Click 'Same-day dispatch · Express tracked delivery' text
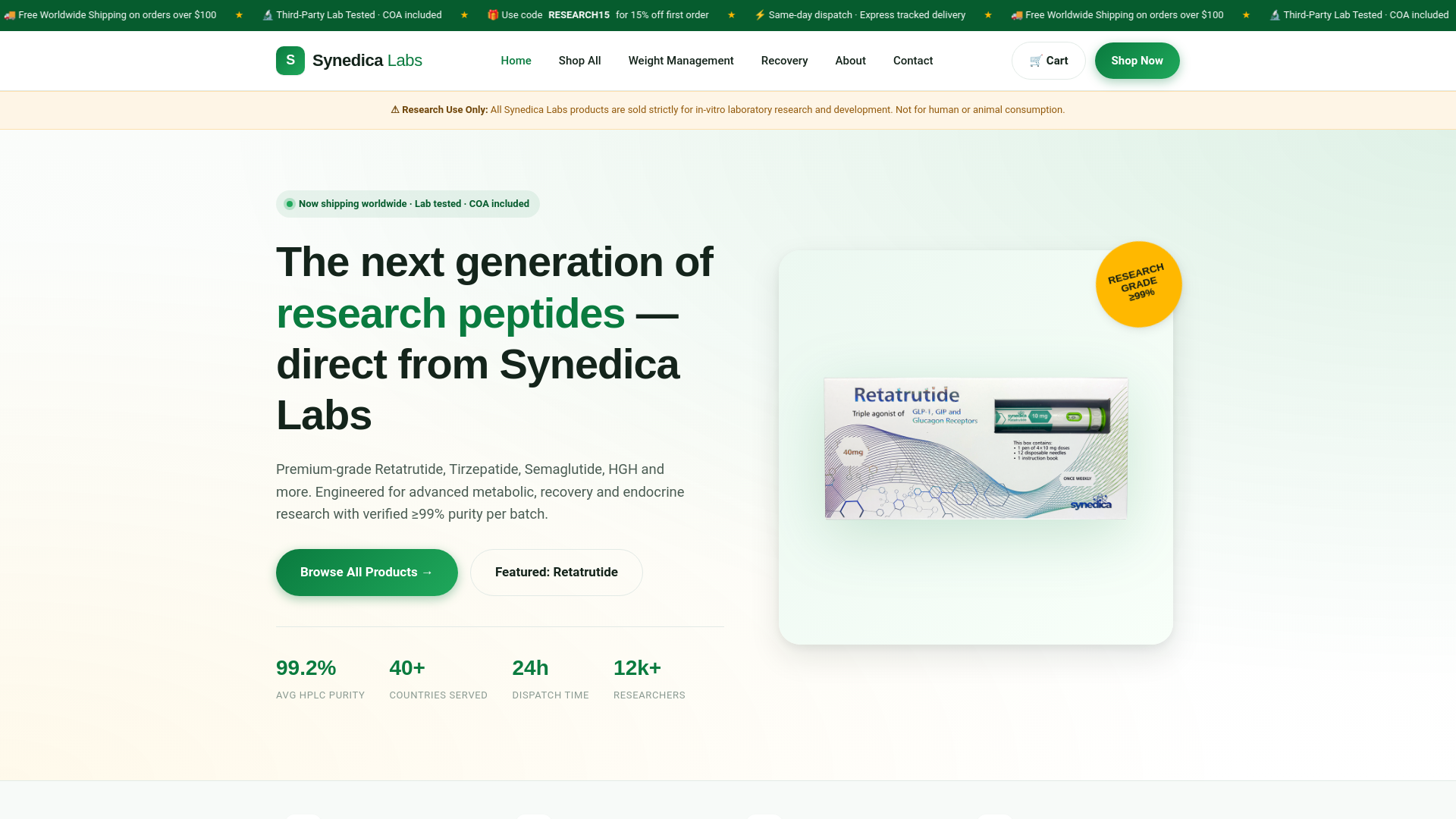Screen dimensions: 1456x819 coord(867,15)
